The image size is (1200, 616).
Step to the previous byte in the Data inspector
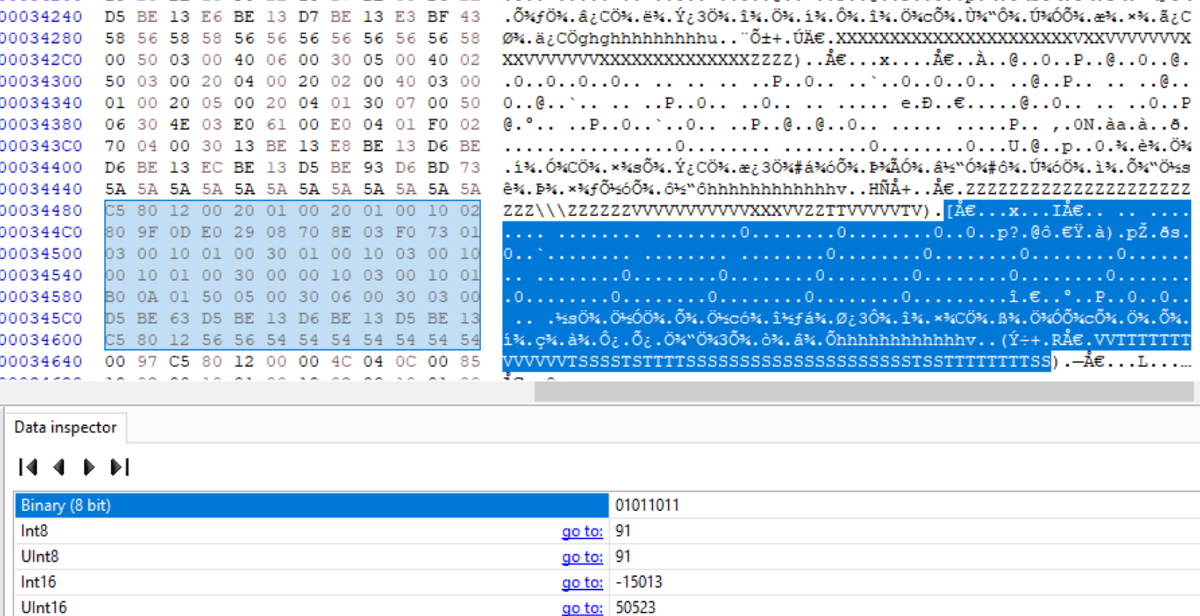click(58, 467)
